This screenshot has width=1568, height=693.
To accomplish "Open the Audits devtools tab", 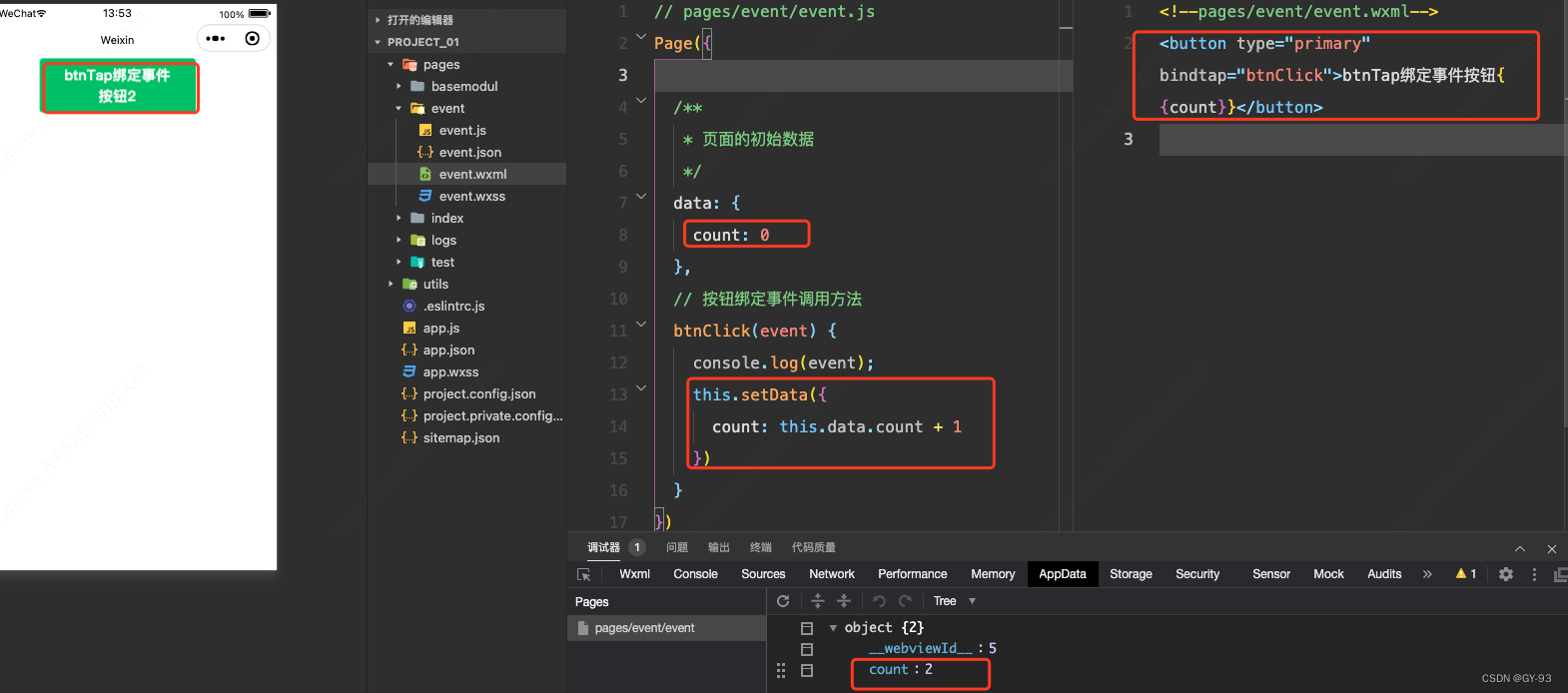I will [1384, 574].
